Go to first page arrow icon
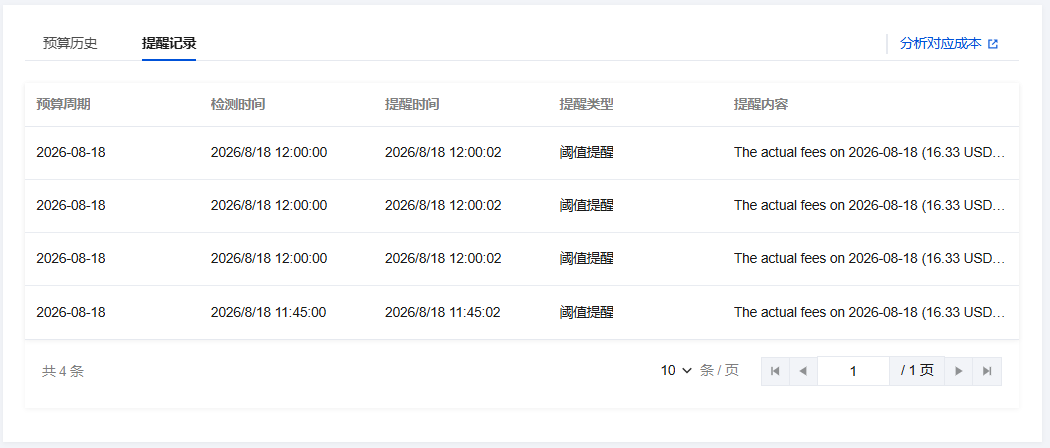 775,371
